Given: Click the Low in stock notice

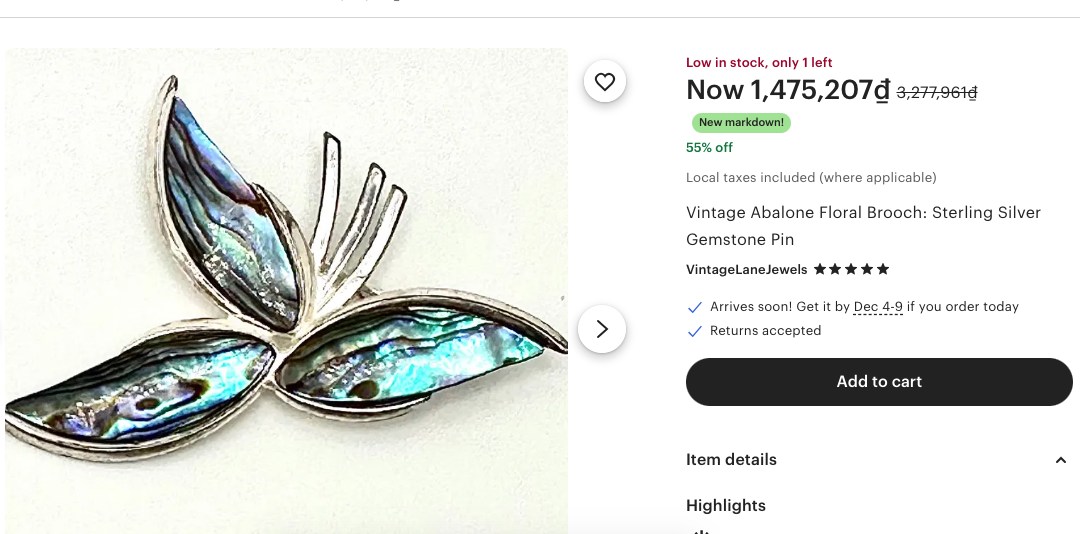Looking at the screenshot, I should (x=759, y=63).
